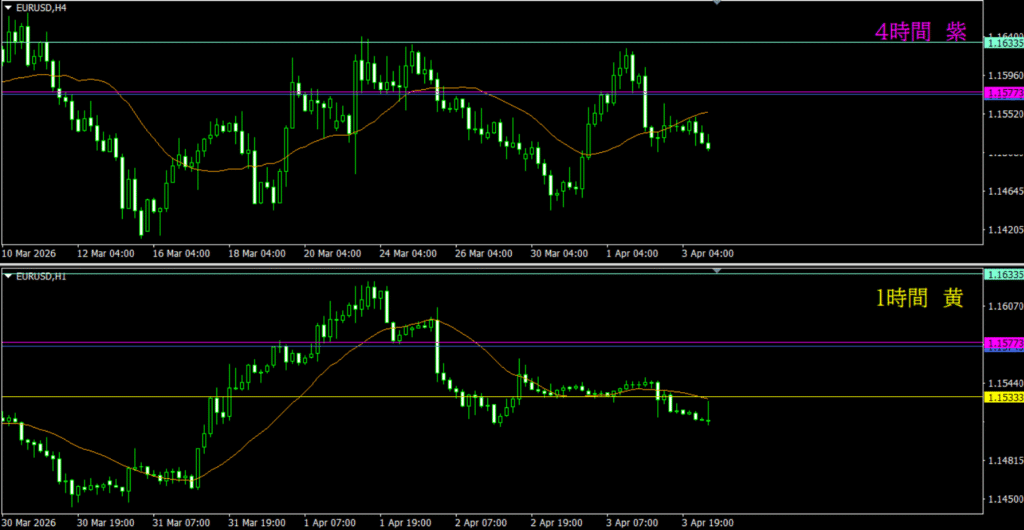Click the 1.14645 level on H4 price scale
Image resolution: width=1024 pixels, height=530 pixels.
[1003, 191]
